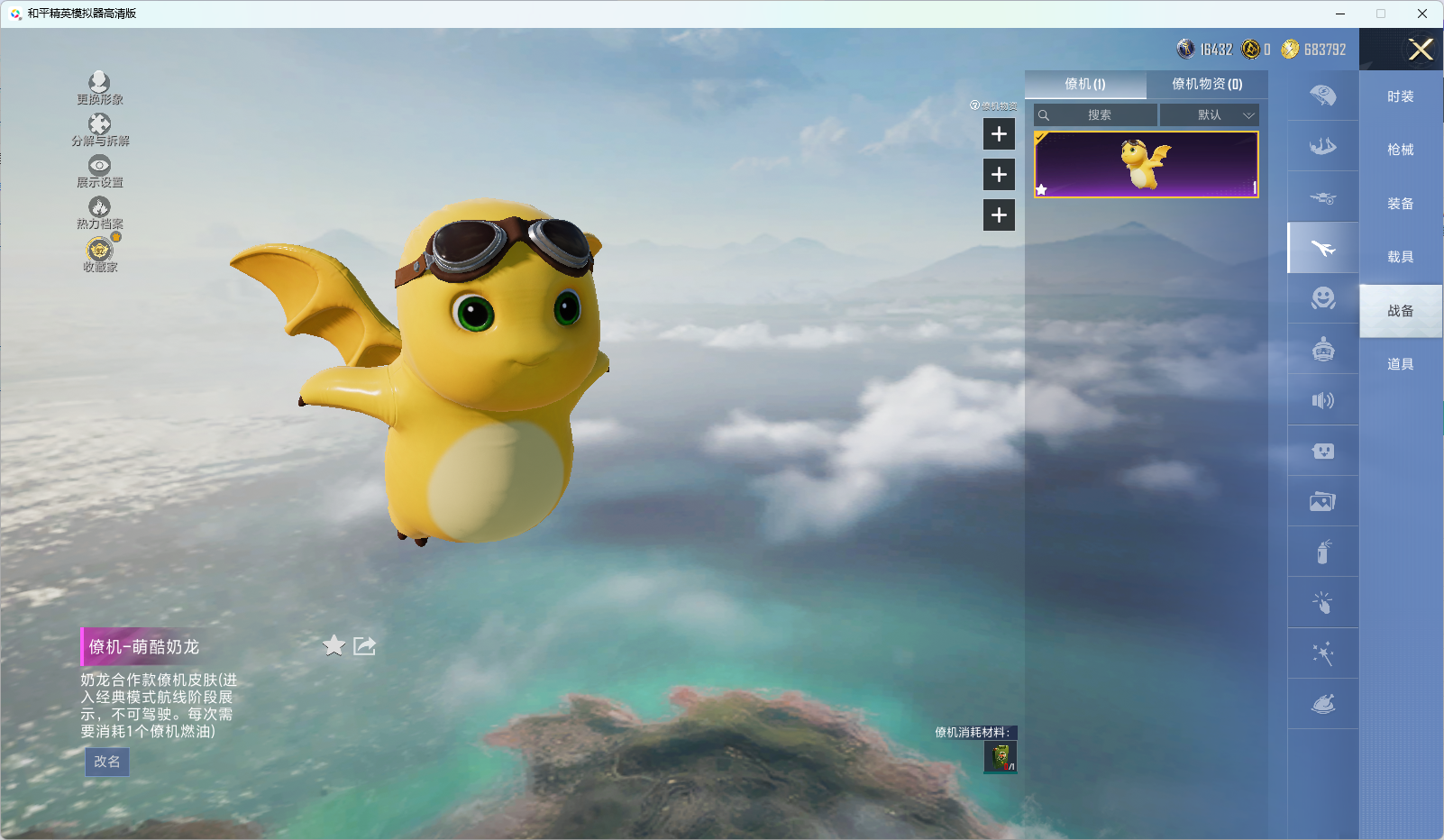Select the emoji face category icon
The image size is (1444, 840).
click(1322, 298)
